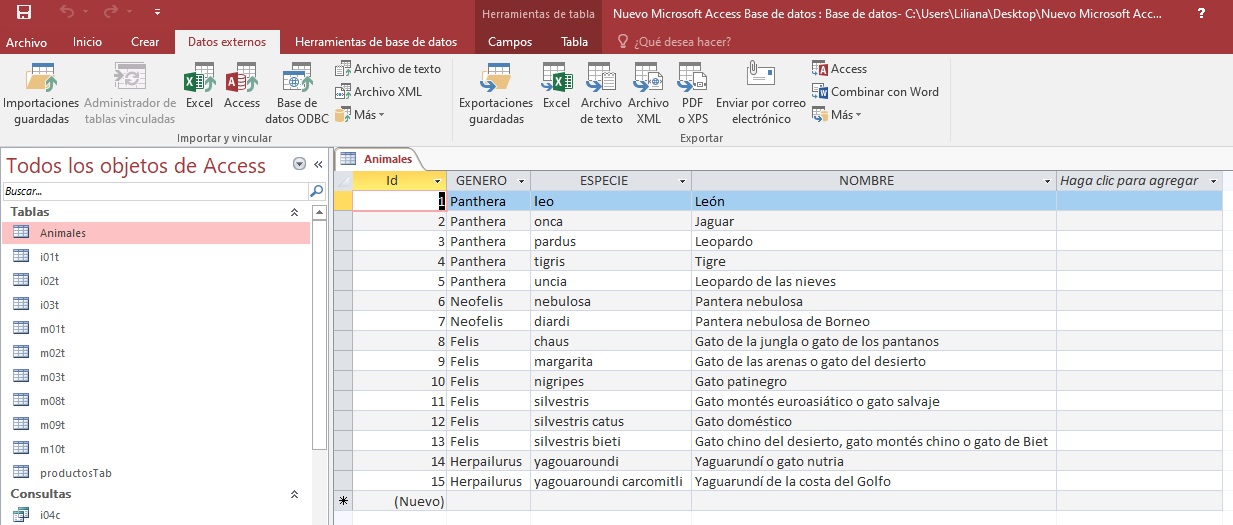Open NOMBRE column filter dropdown
Viewport: 1233px width, 525px height.
[x=1048, y=181]
